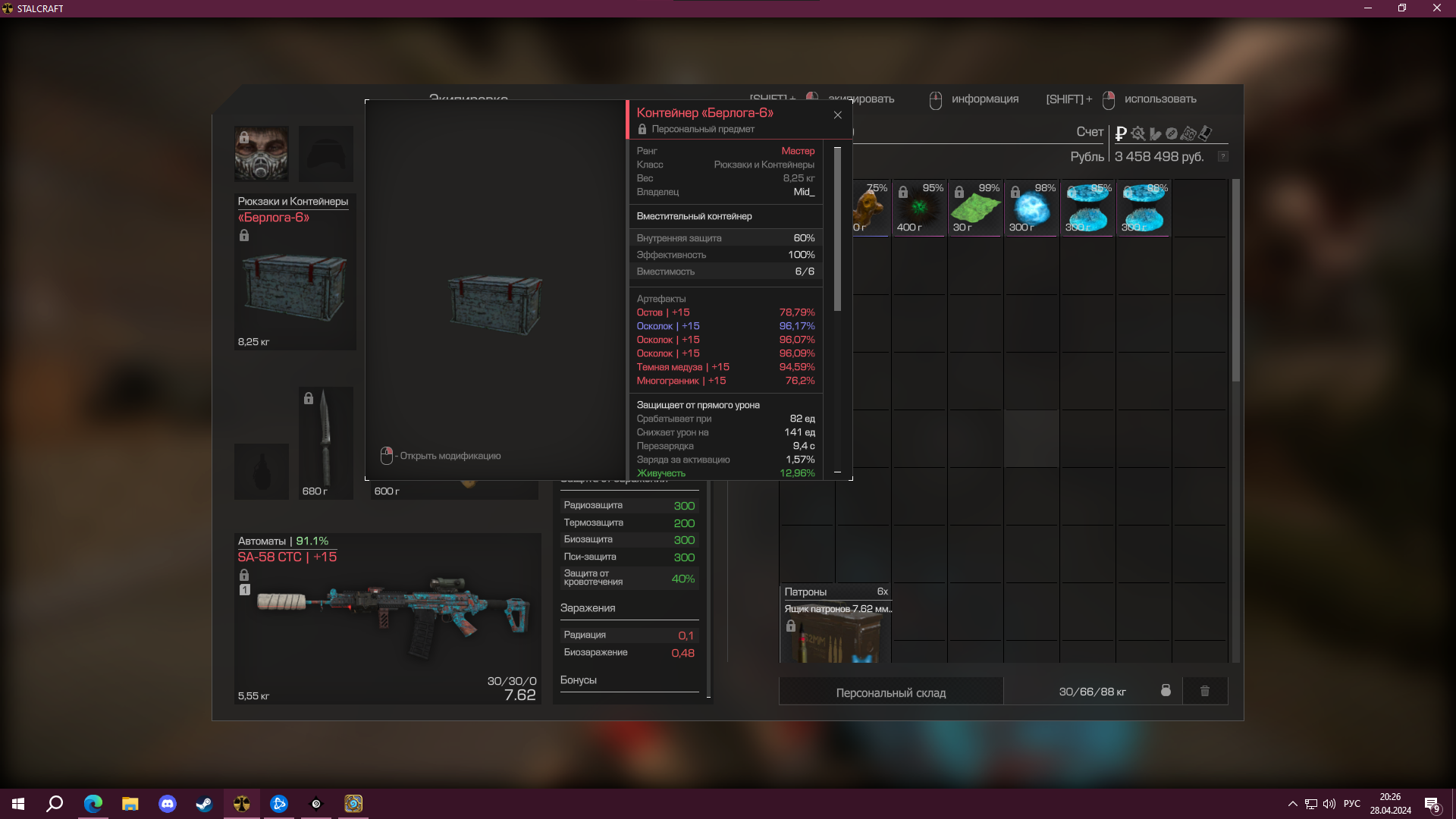Click the Пси-защита 300 stat row
The image size is (1456, 819).
(x=629, y=557)
